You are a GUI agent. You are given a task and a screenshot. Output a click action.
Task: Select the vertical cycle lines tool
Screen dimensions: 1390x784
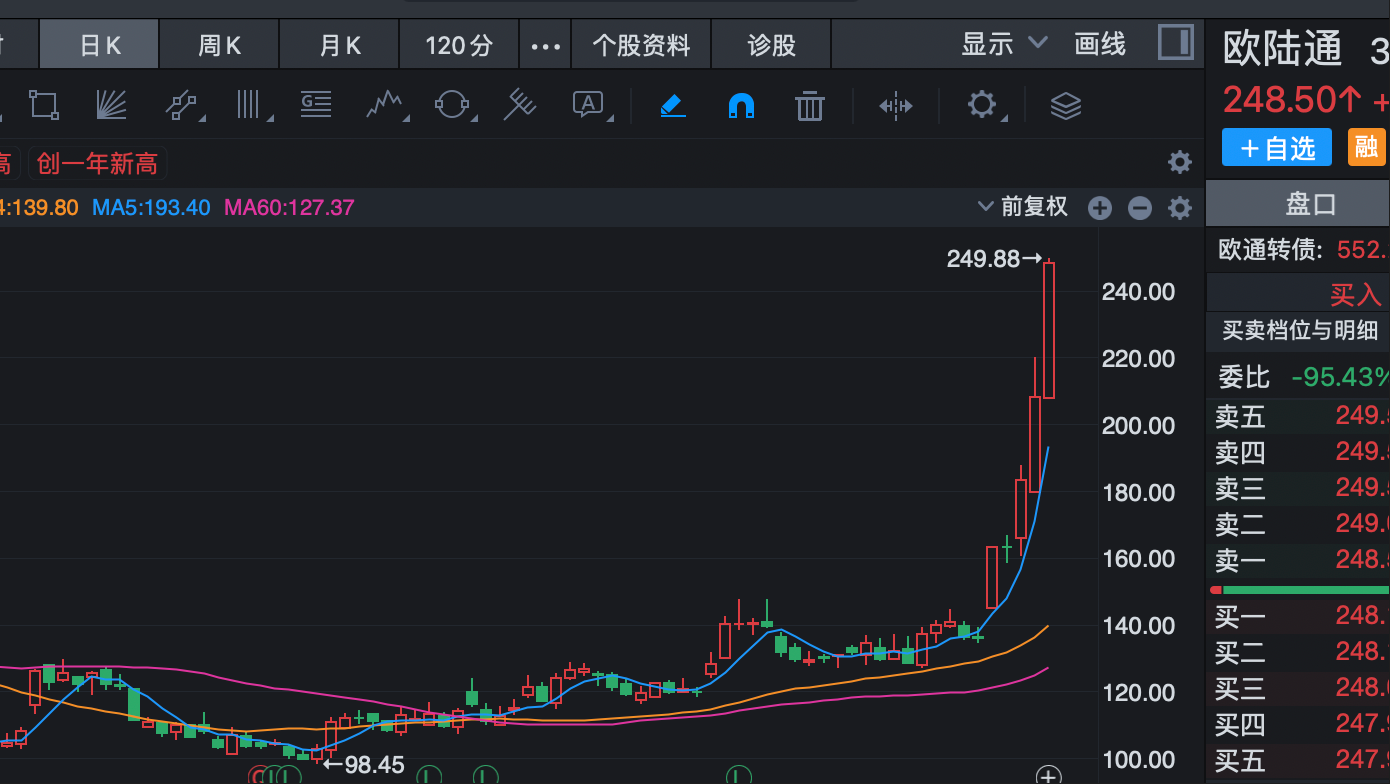[248, 104]
